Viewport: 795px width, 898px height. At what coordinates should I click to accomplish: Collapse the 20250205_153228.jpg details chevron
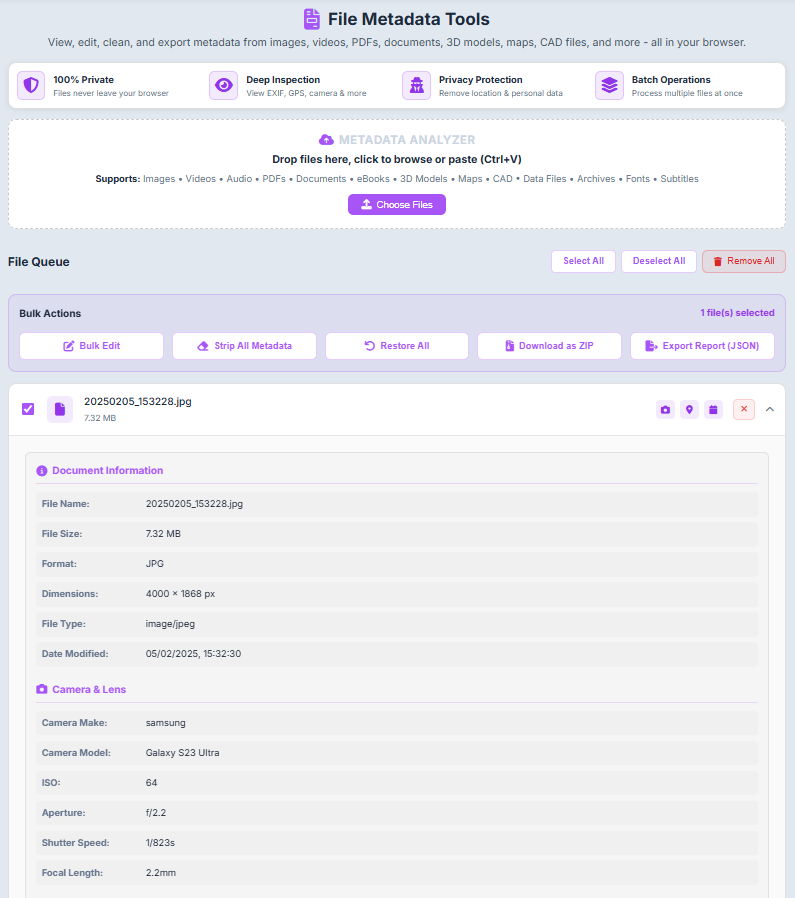click(x=770, y=409)
